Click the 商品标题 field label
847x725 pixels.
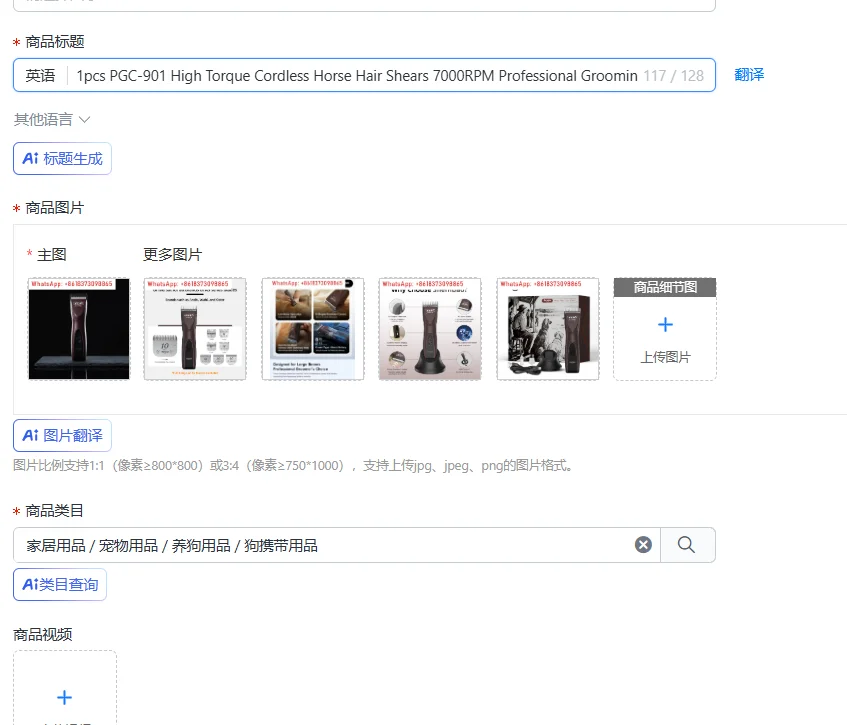click(x=55, y=42)
